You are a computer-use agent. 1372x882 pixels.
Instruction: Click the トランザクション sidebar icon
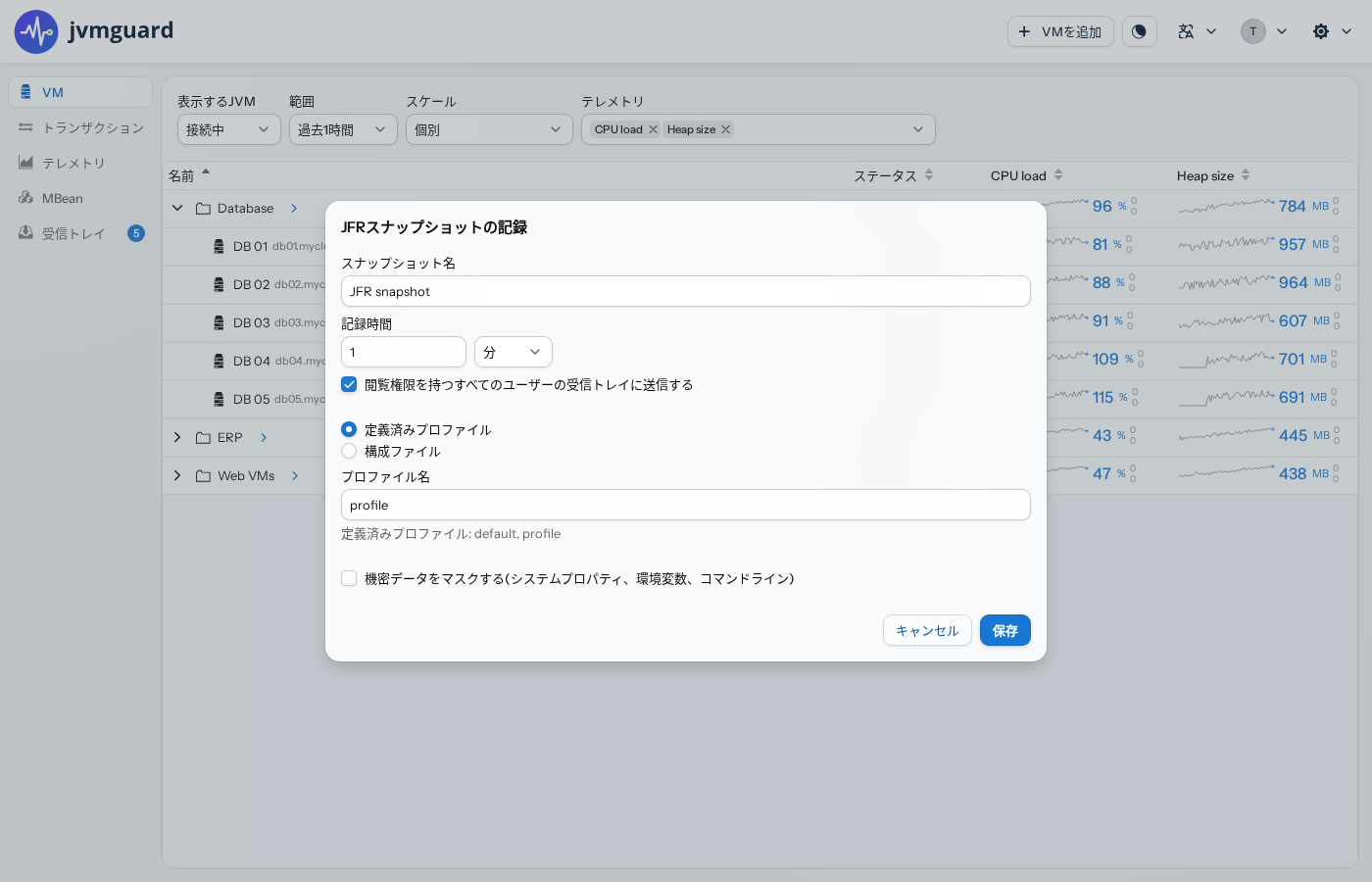[25, 127]
